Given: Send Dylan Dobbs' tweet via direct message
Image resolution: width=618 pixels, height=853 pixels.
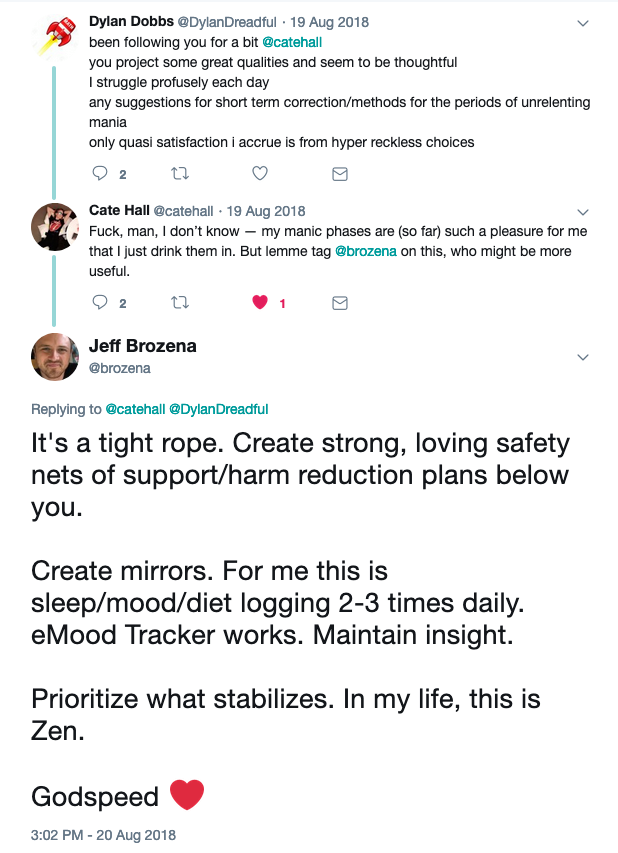Looking at the screenshot, I should 340,174.
